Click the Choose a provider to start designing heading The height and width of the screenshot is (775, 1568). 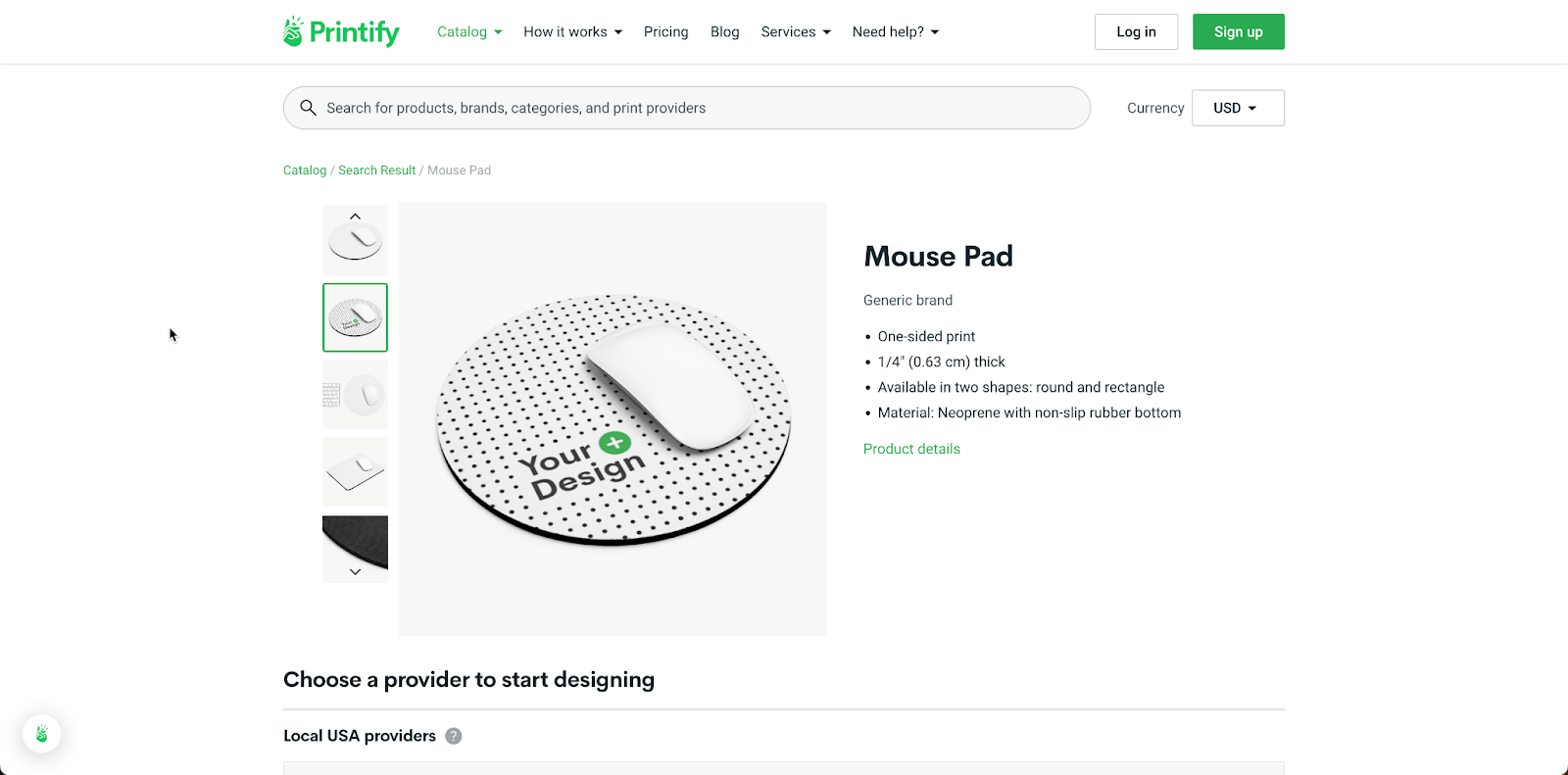pos(468,680)
